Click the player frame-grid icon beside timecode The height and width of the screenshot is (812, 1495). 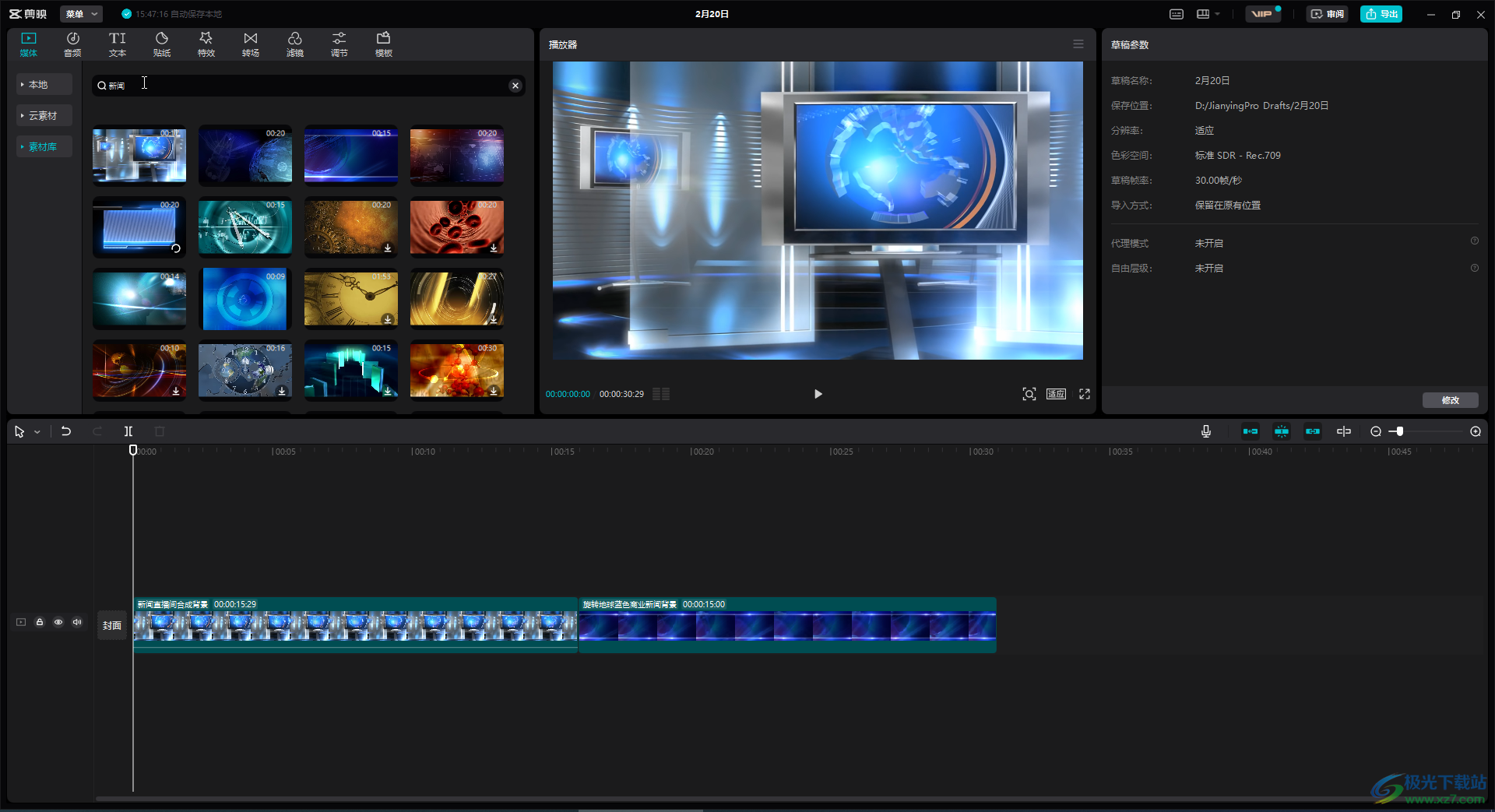(661, 394)
